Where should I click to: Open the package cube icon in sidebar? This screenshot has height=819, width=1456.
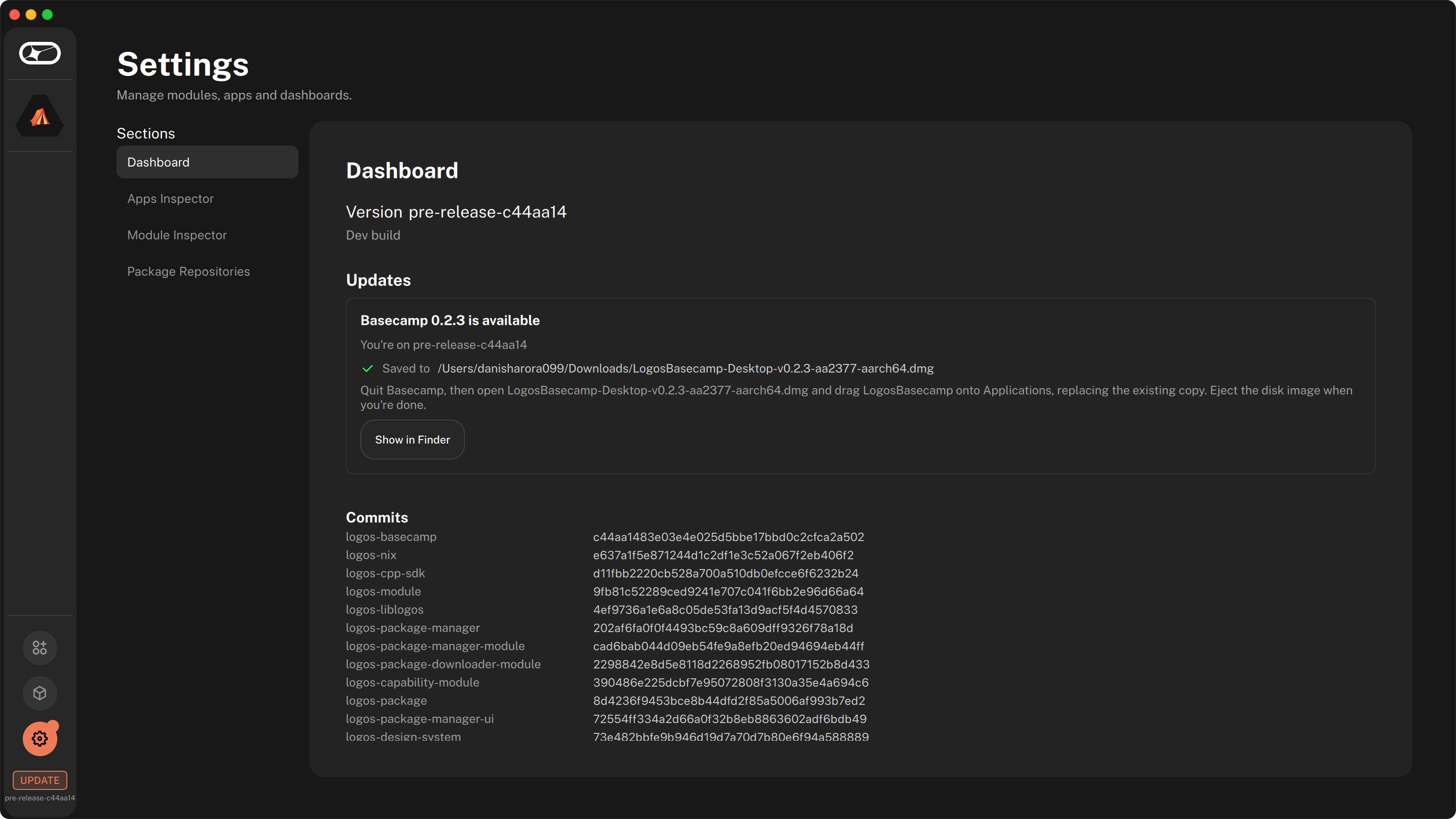[x=40, y=693]
